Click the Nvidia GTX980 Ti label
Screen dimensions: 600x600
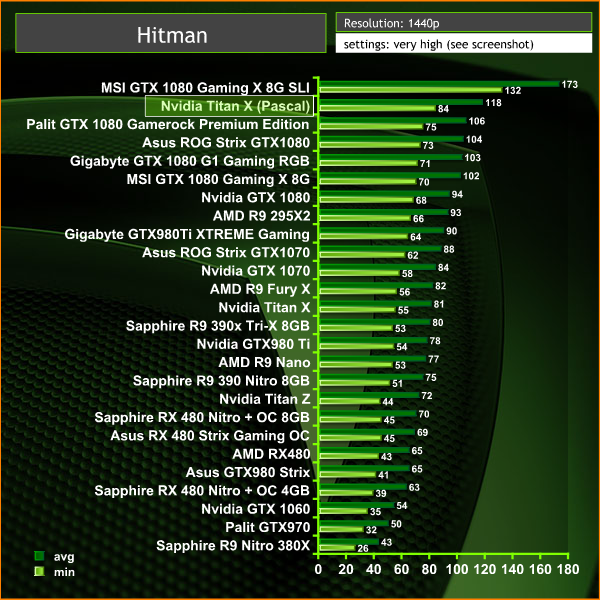coord(253,344)
